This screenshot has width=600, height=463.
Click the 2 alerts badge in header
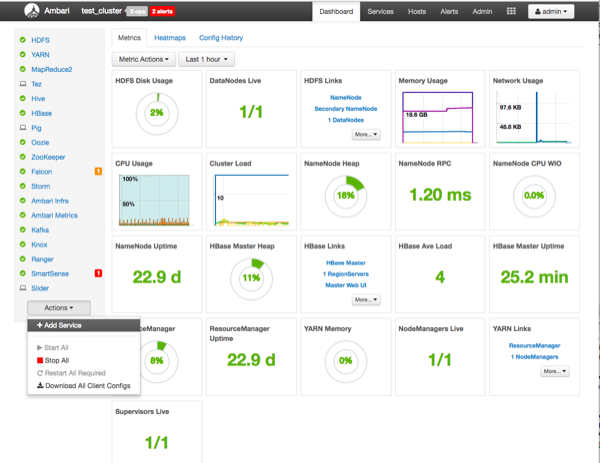[x=161, y=12]
